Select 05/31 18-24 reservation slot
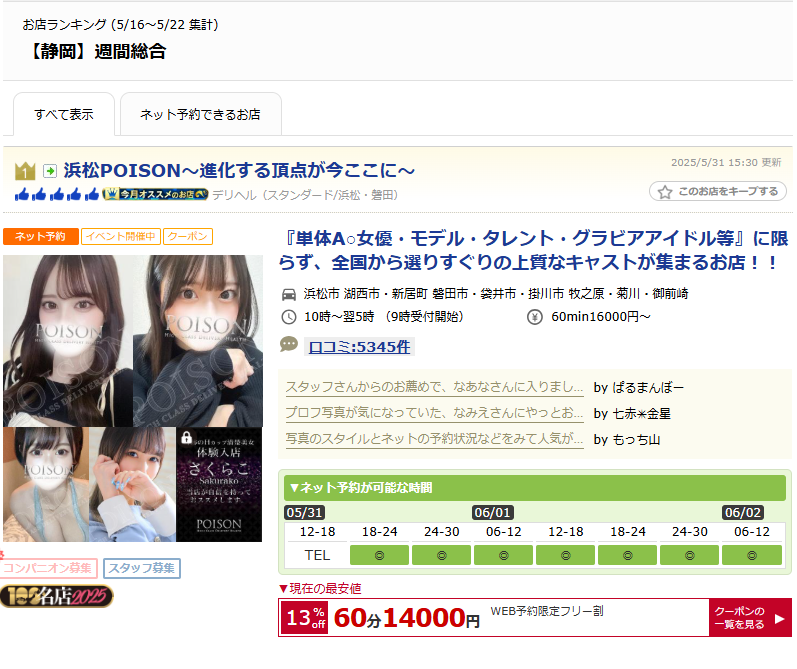 click(379, 555)
